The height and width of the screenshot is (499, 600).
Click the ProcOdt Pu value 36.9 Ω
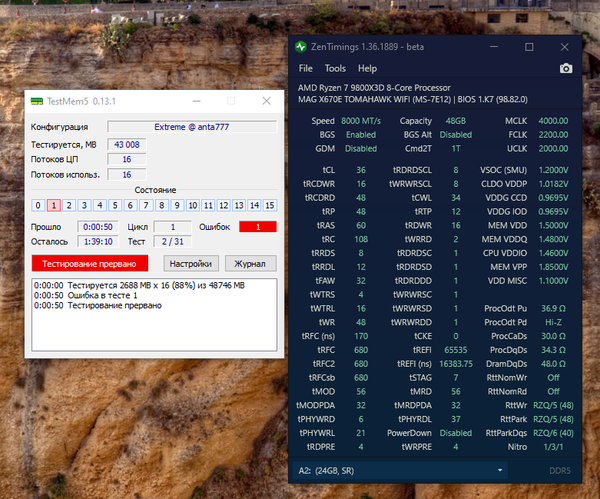pos(553,308)
